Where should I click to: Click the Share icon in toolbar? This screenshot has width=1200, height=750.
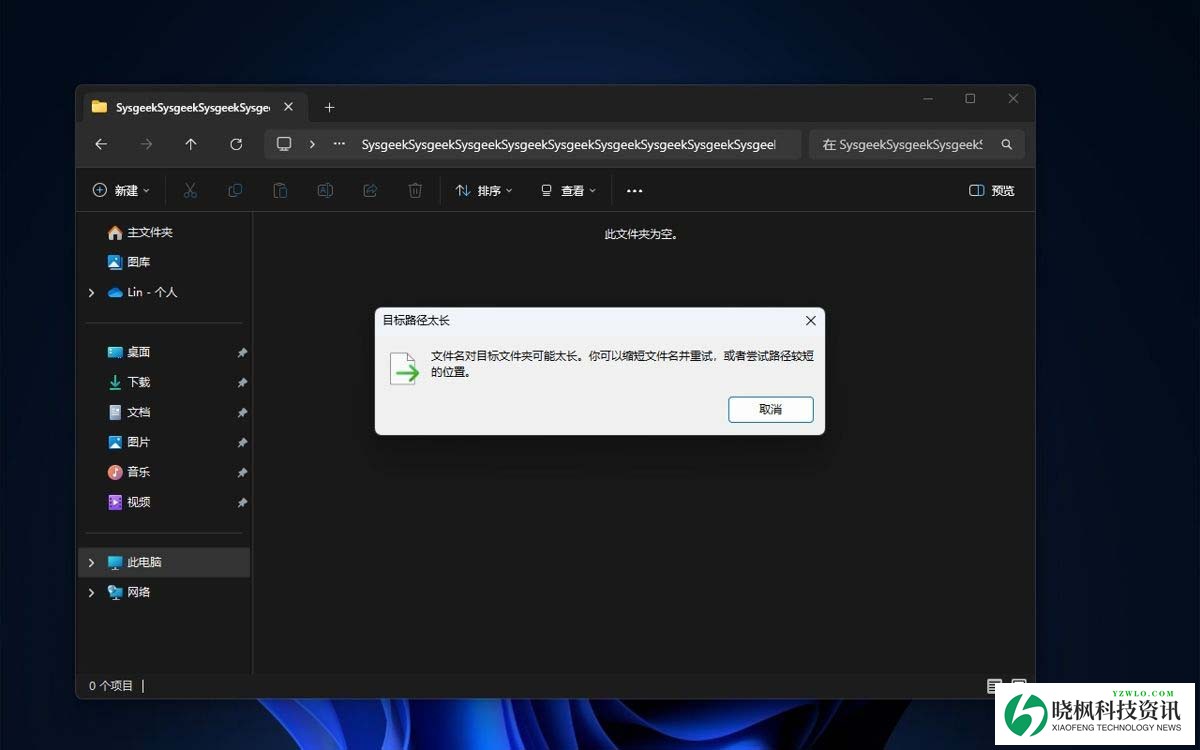(370, 190)
